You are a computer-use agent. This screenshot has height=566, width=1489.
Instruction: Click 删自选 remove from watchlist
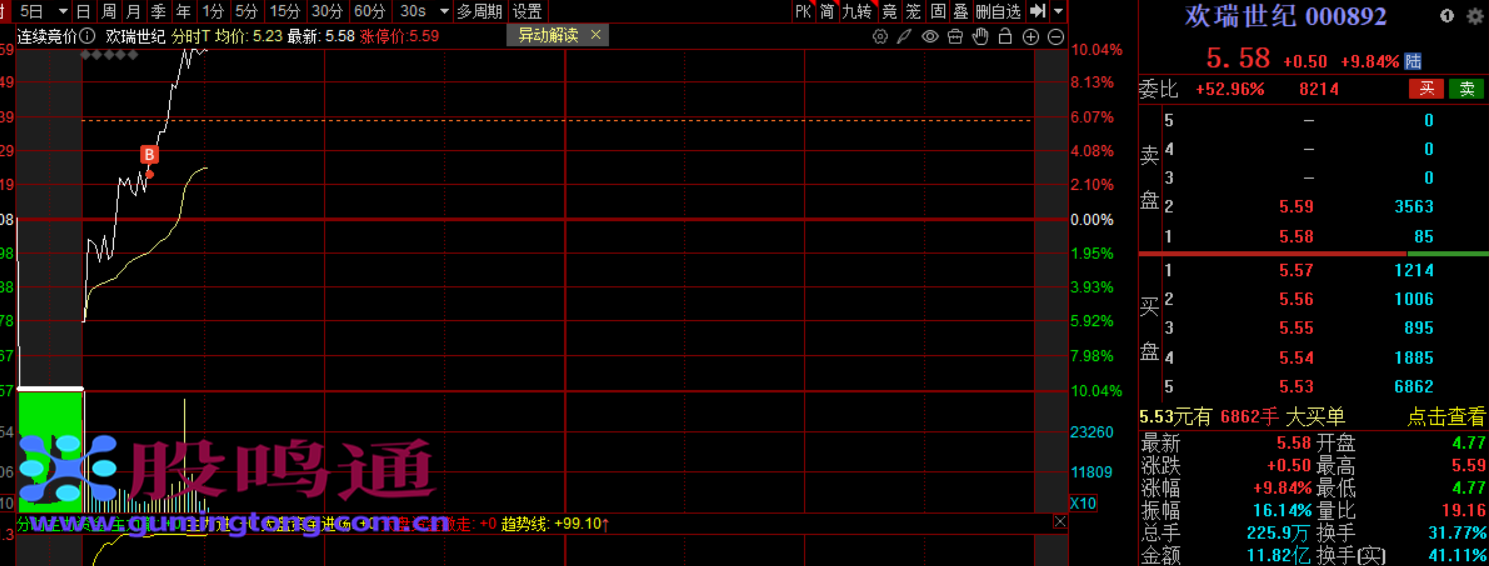[x=998, y=11]
